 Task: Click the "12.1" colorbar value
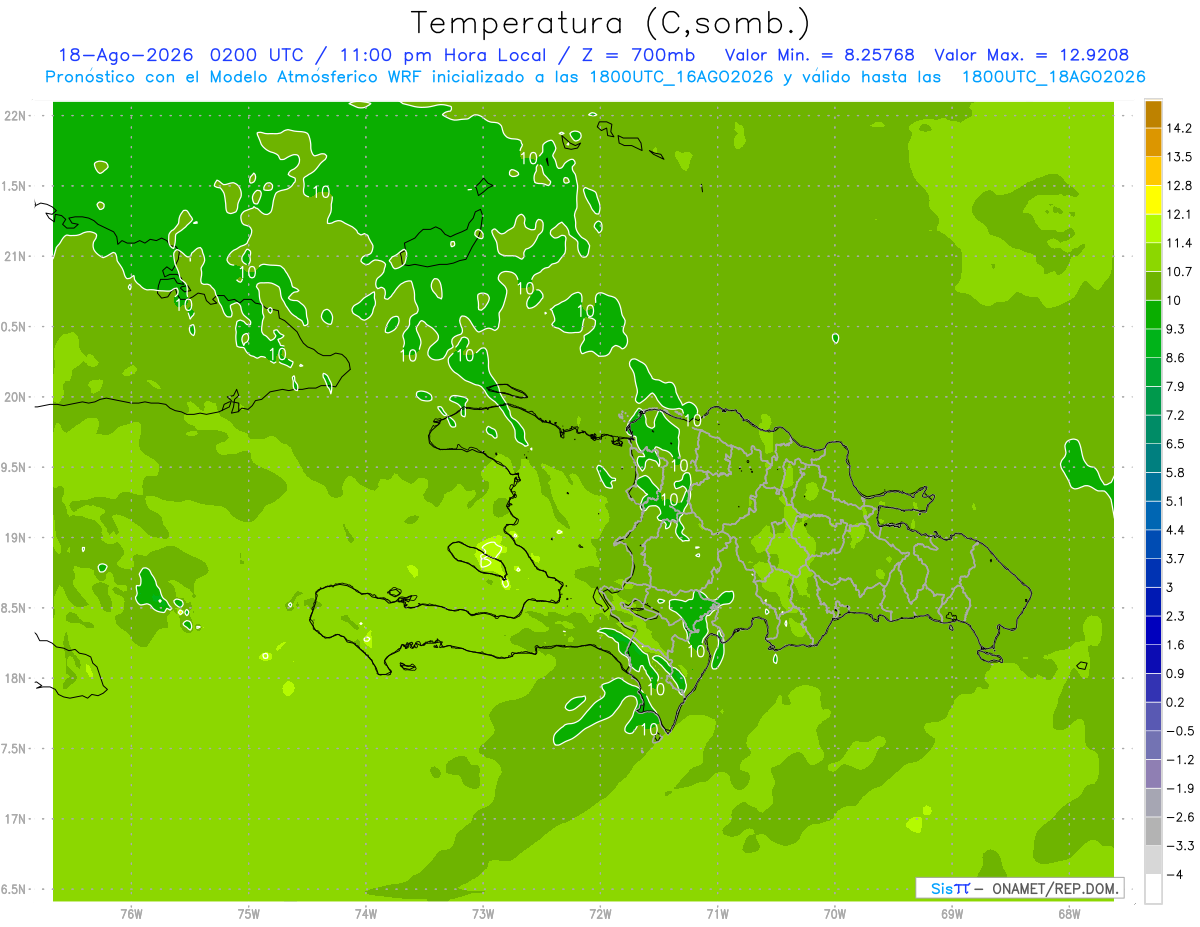pyautogui.click(x=1179, y=215)
